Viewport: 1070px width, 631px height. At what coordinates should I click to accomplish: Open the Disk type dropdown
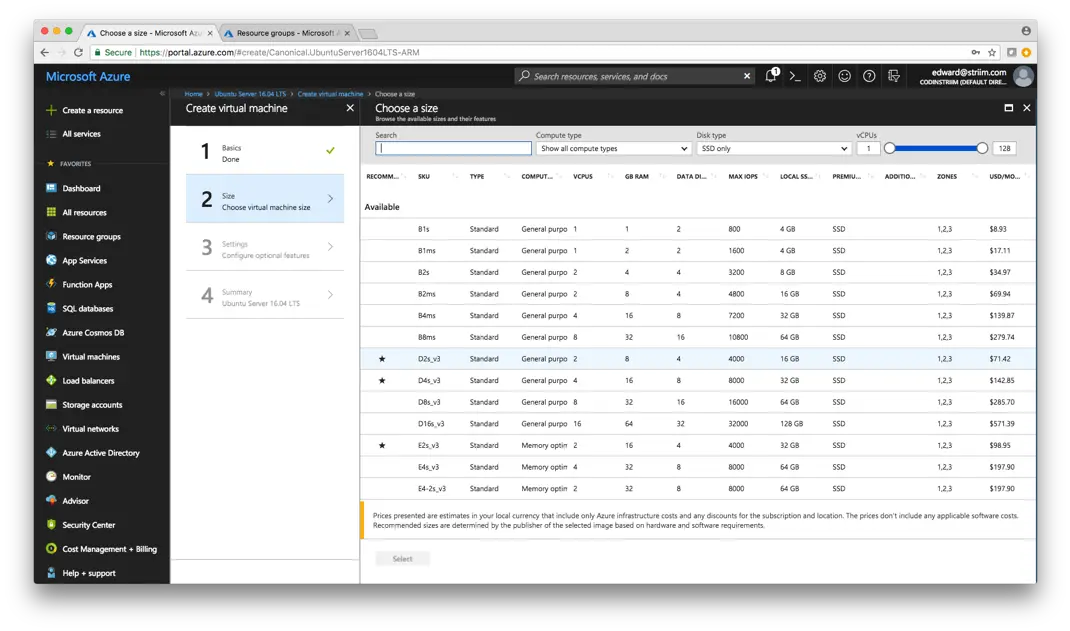pos(773,149)
